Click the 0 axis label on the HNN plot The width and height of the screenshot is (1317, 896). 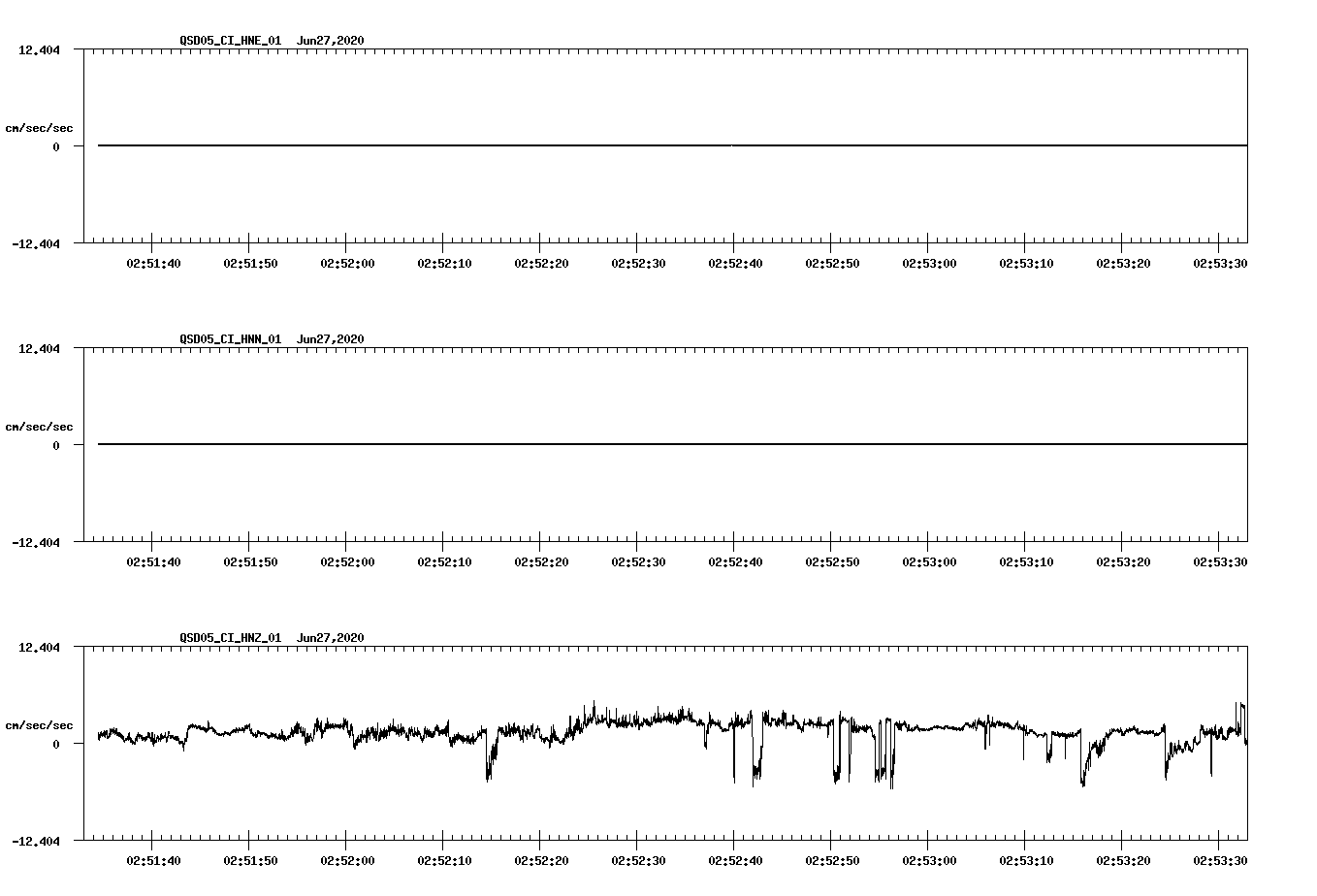(x=56, y=446)
